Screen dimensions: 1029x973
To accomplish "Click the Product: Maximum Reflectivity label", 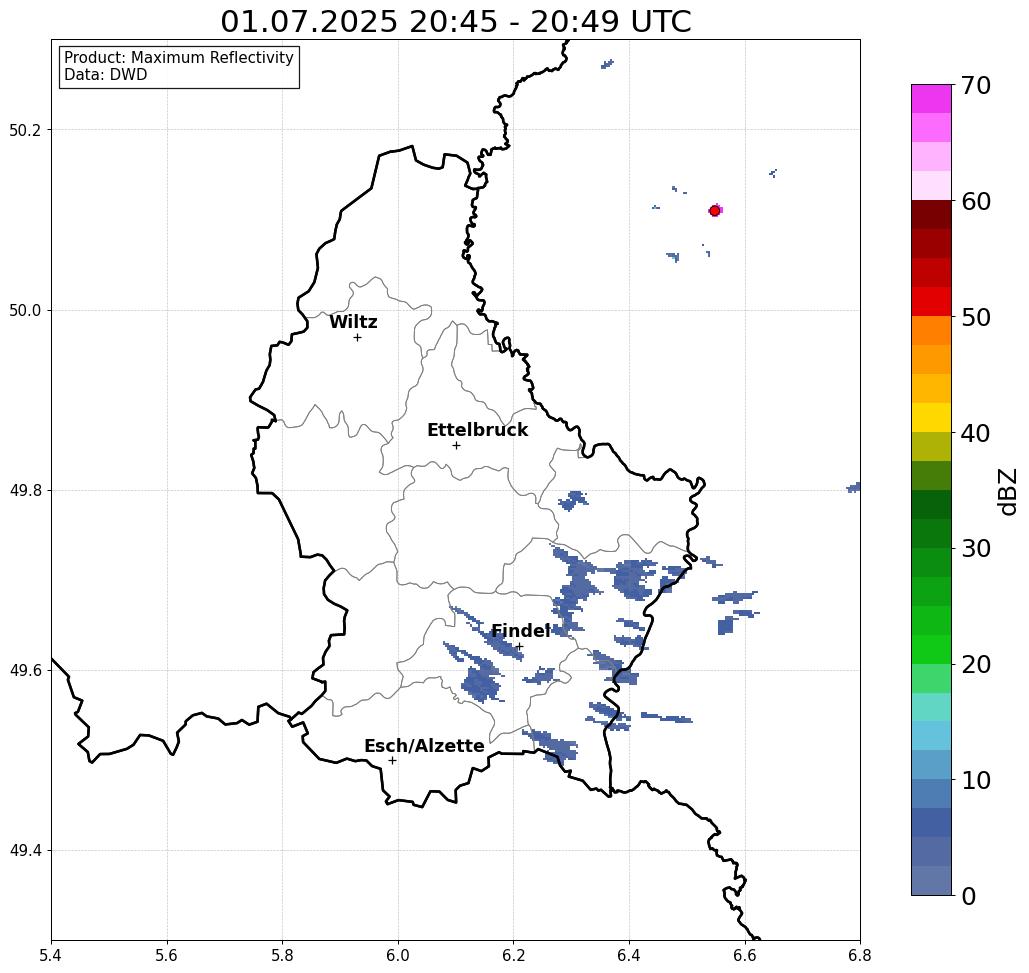I will [x=178, y=58].
